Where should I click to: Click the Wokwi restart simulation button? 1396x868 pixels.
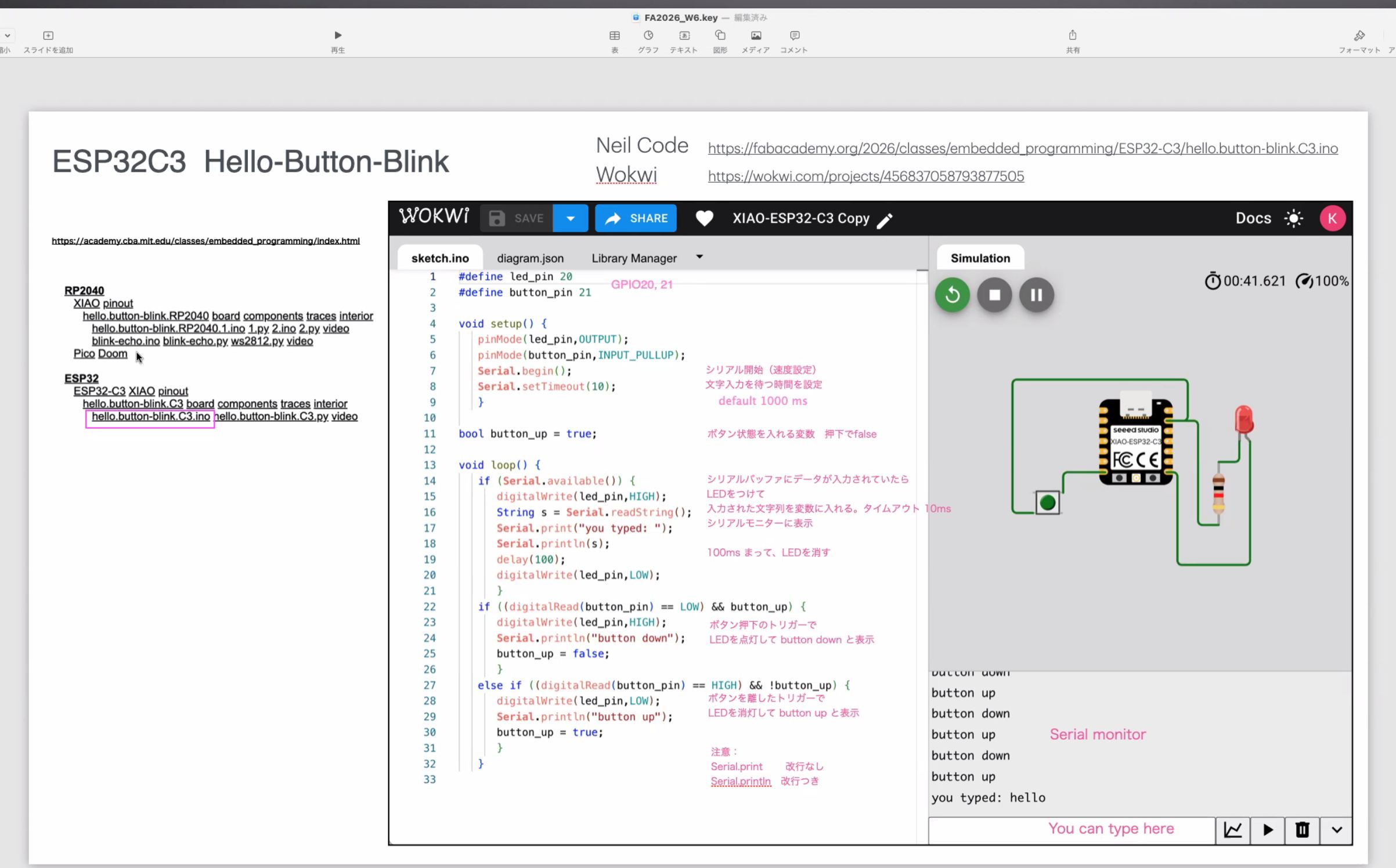pyautogui.click(x=952, y=295)
